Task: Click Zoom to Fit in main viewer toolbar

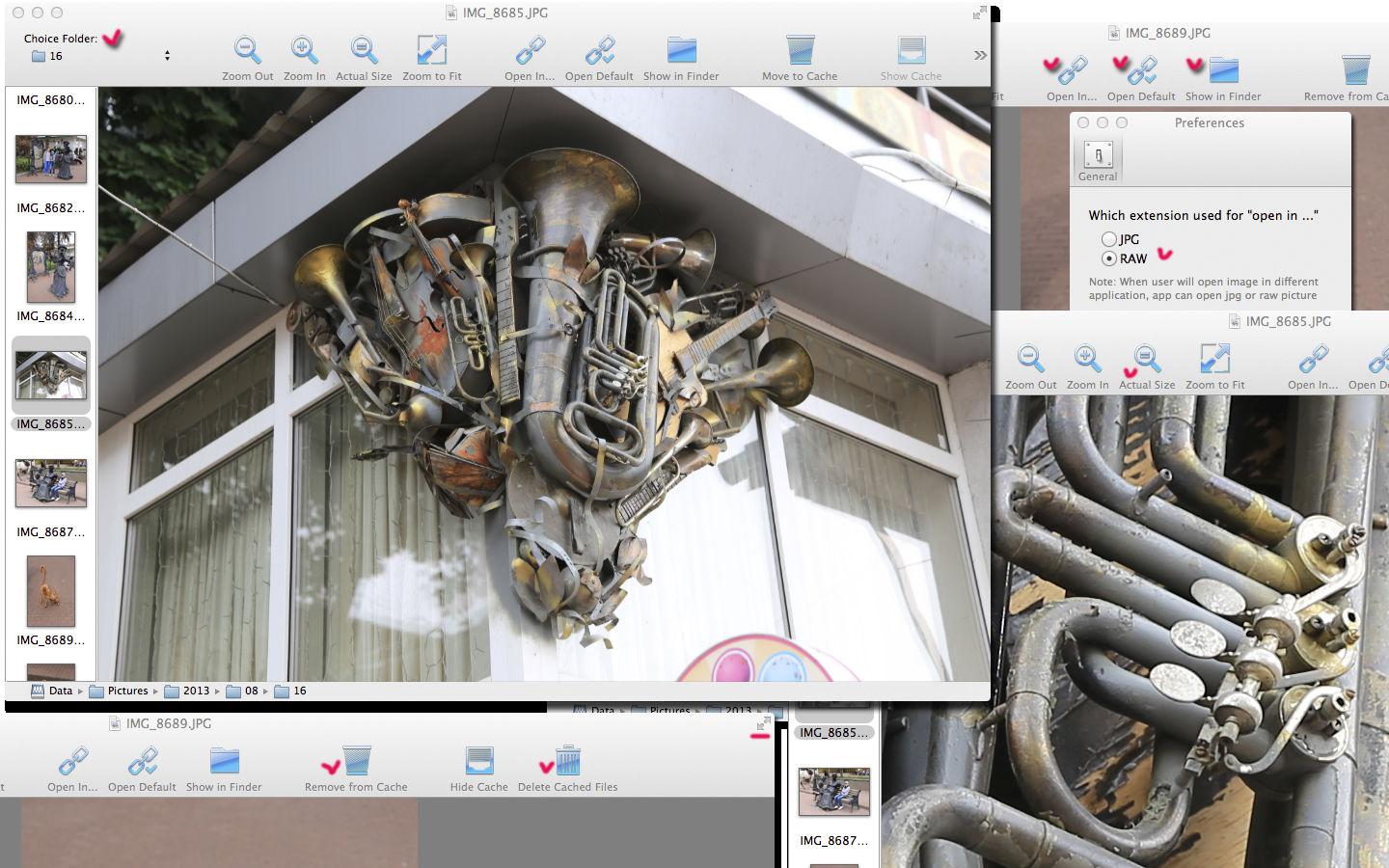Action: 431,51
